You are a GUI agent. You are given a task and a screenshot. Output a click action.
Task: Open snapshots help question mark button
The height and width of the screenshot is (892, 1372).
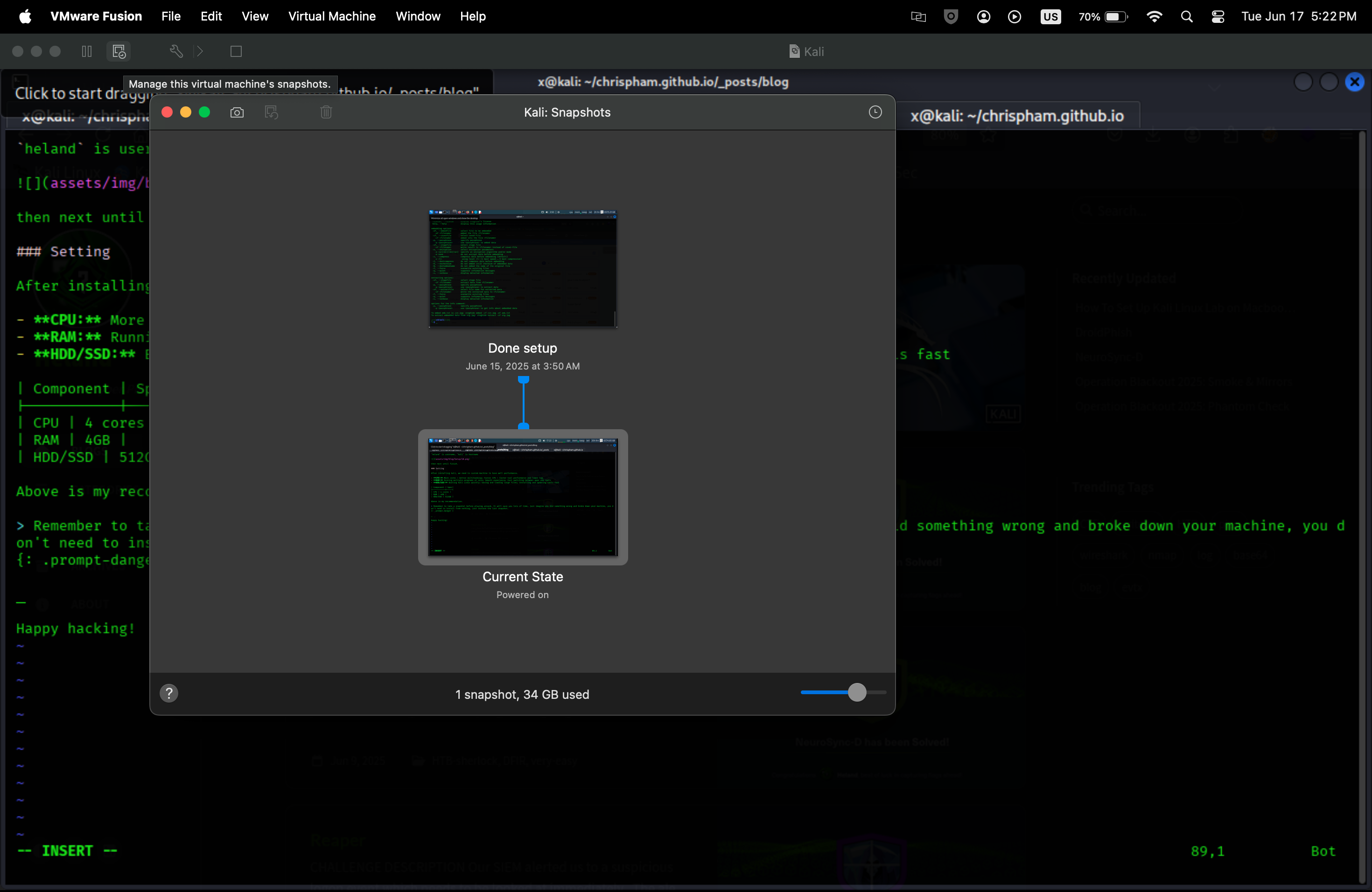169,693
